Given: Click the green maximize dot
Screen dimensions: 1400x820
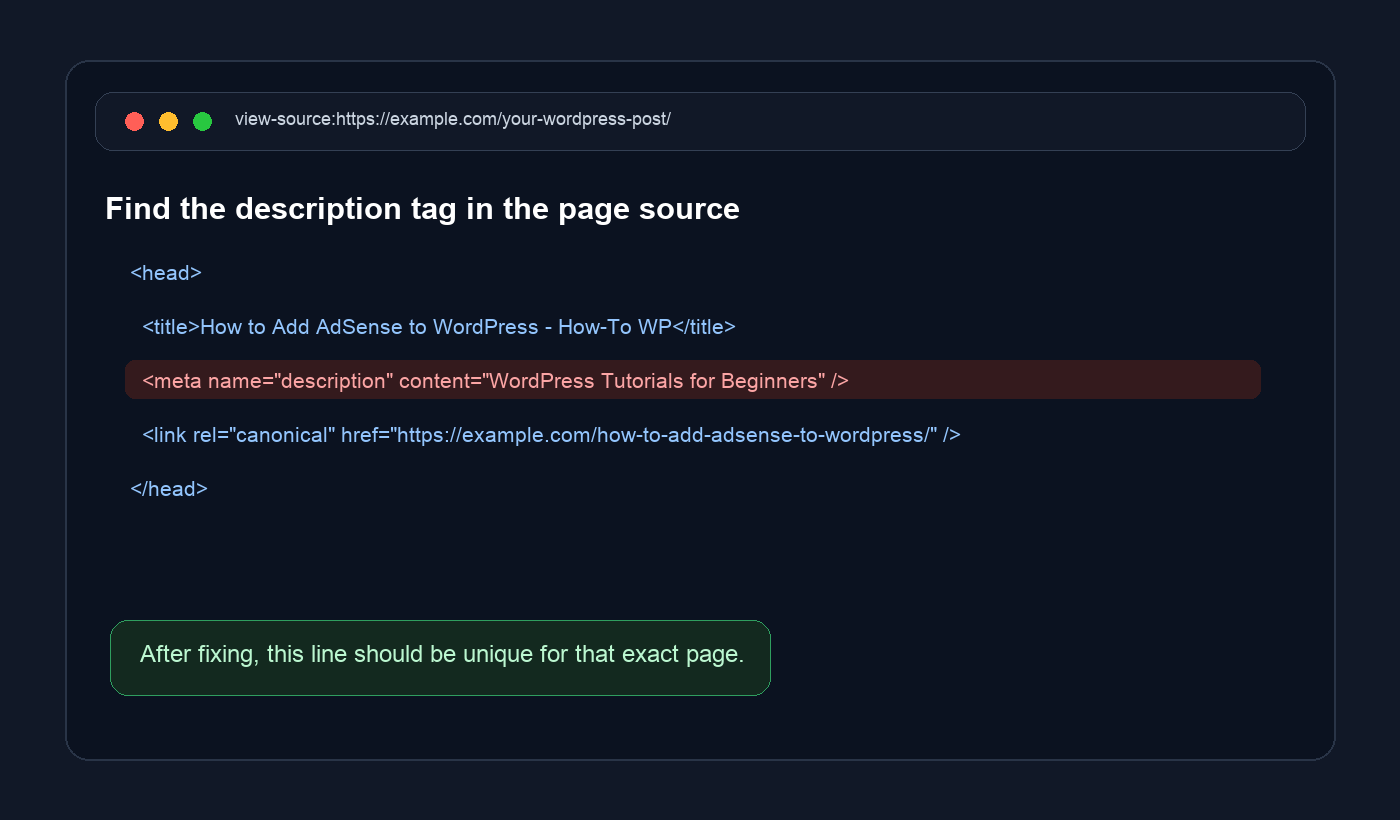Looking at the screenshot, I should pos(202,121).
